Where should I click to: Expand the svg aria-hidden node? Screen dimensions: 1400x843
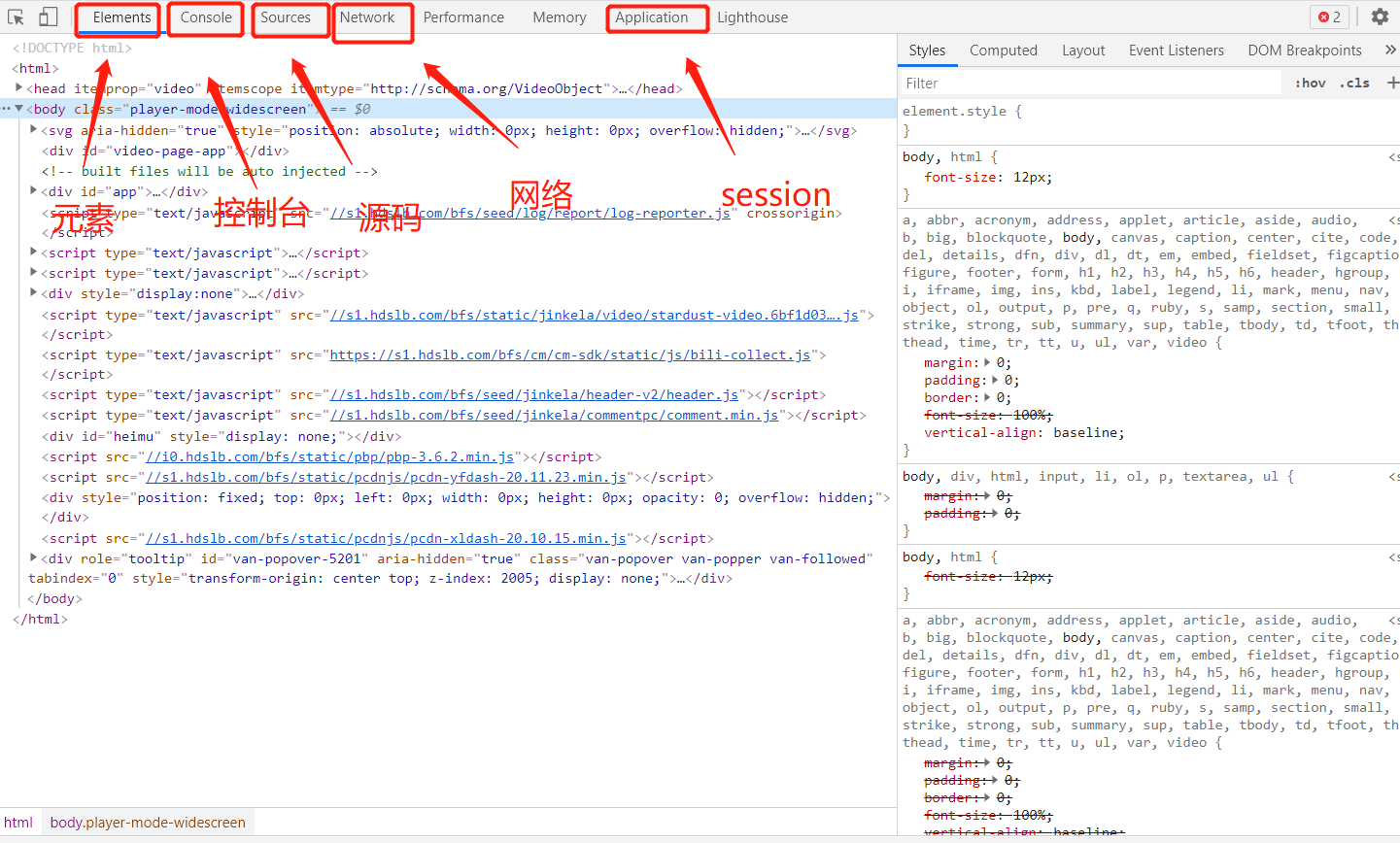point(34,130)
